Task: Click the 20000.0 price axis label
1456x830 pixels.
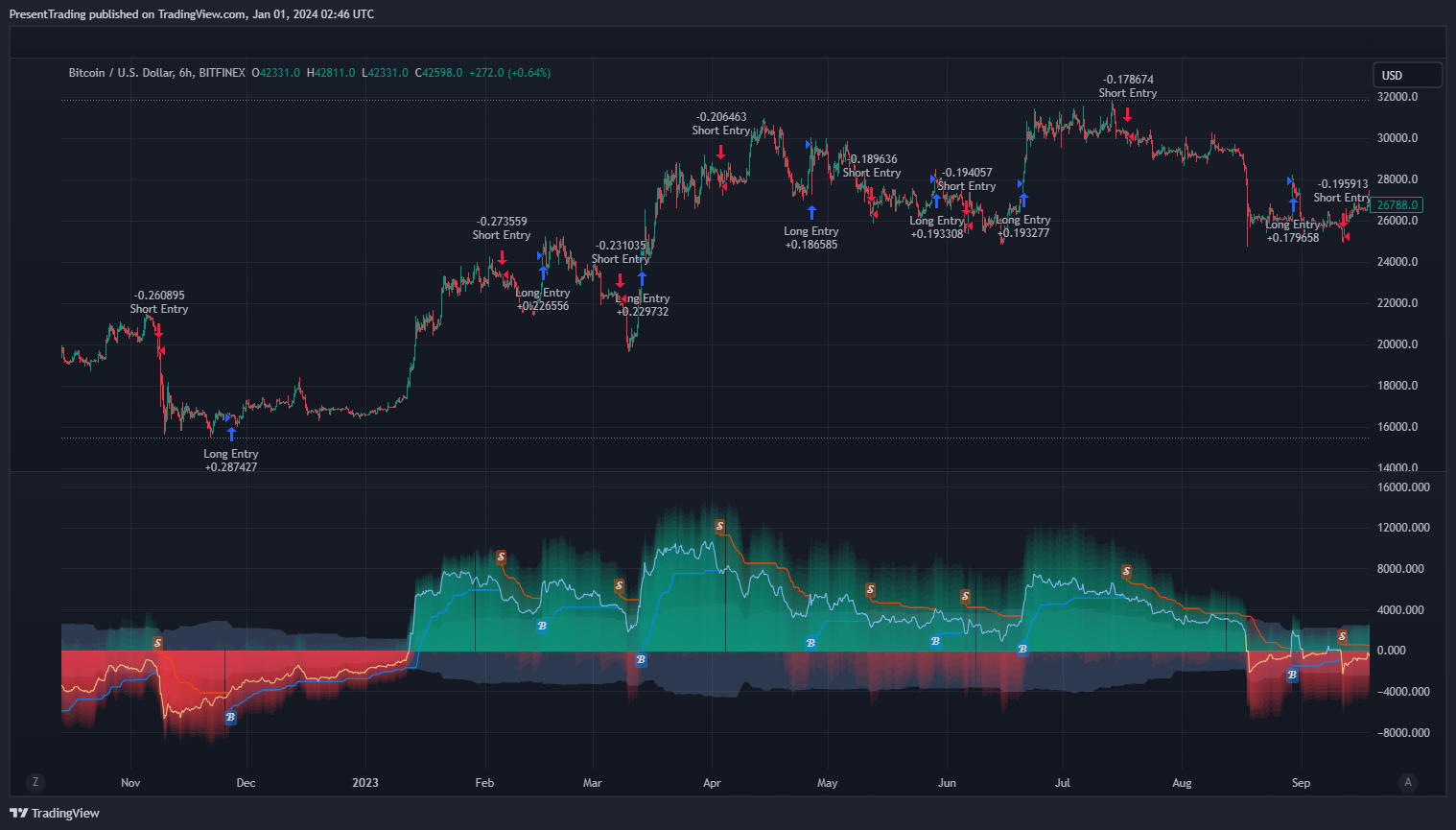Action: pyautogui.click(x=1397, y=344)
